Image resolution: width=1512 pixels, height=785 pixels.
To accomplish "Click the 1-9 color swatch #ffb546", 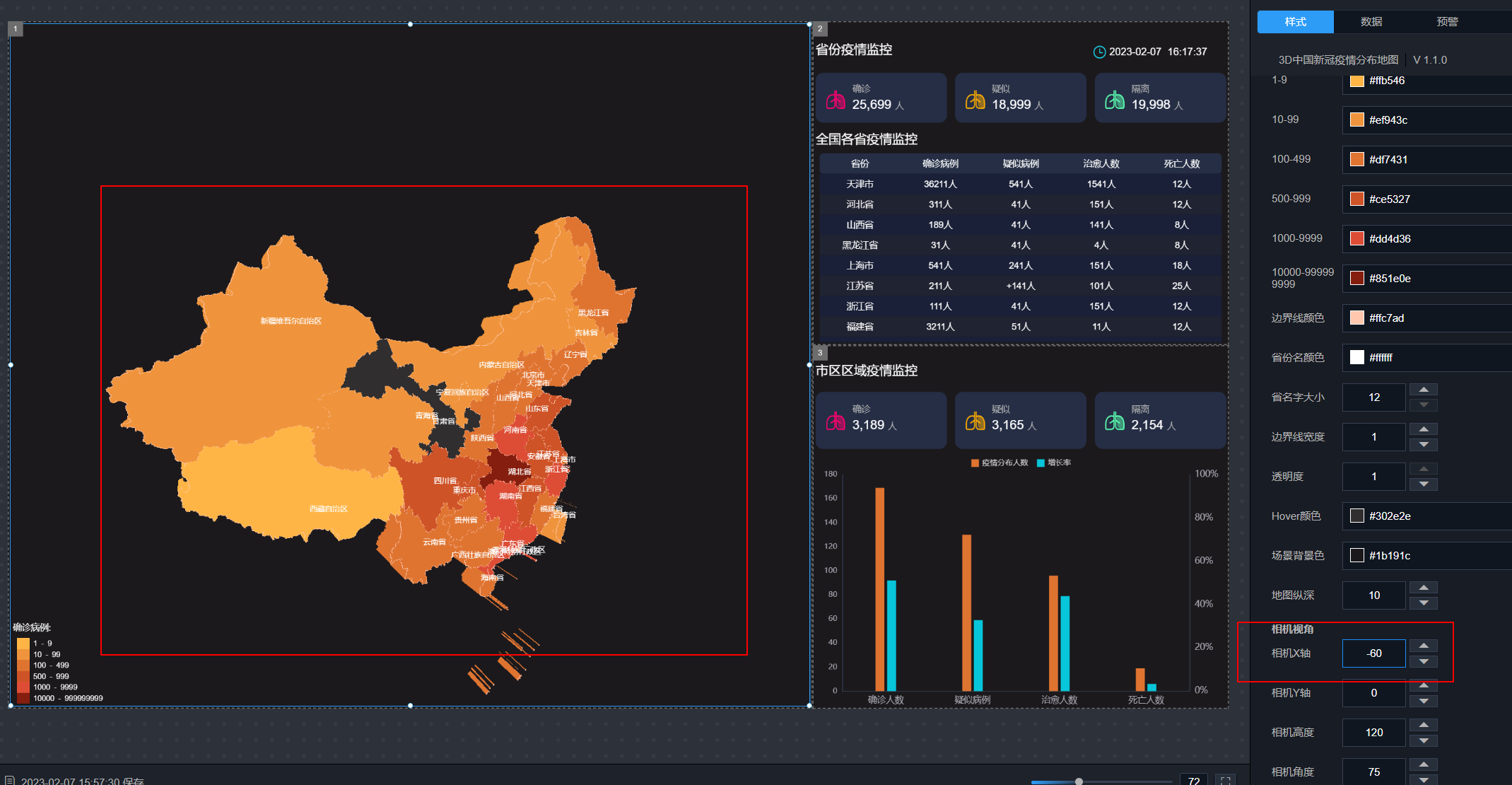I will pyautogui.click(x=1356, y=81).
